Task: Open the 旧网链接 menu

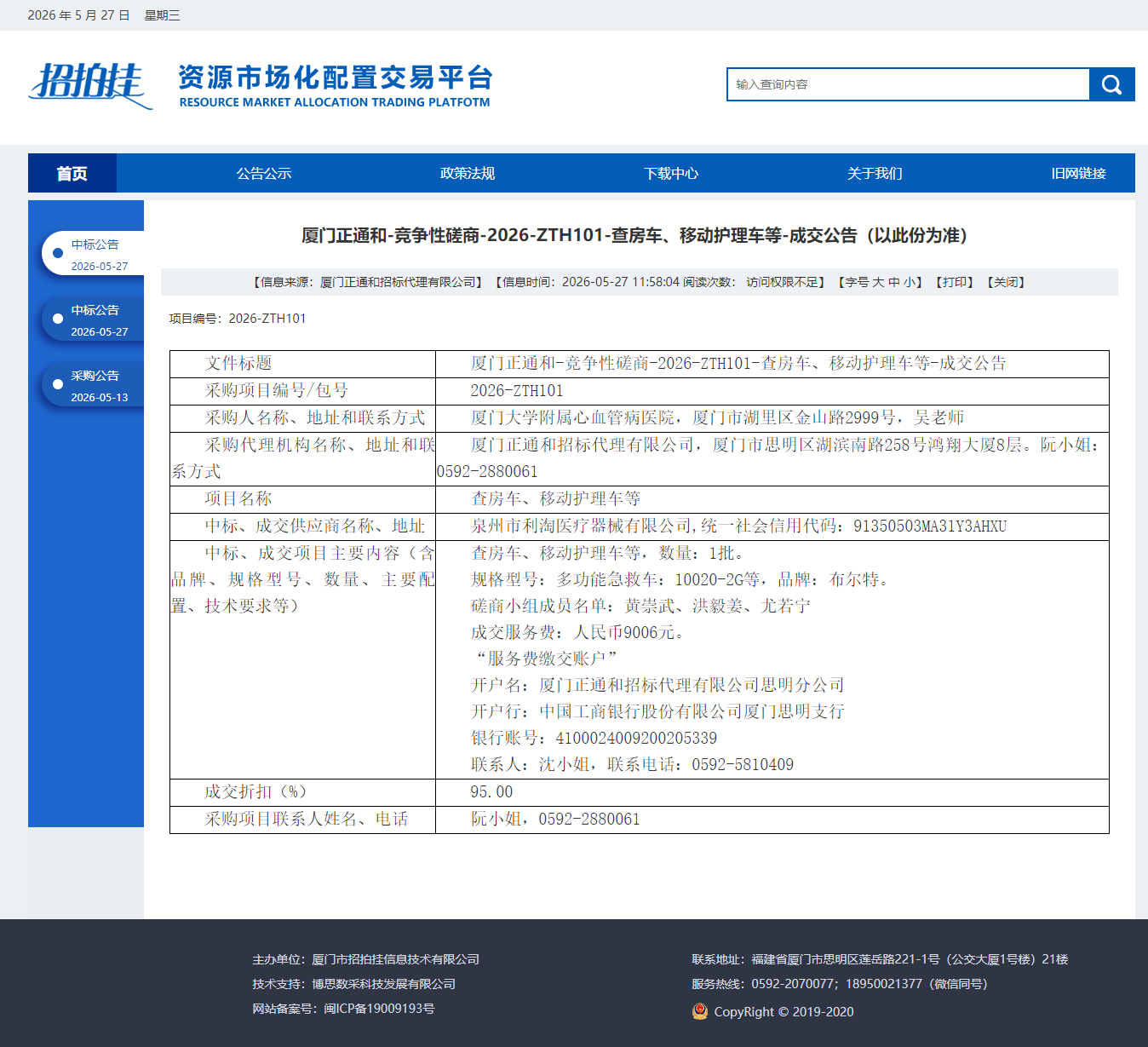Action: [x=1078, y=173]
